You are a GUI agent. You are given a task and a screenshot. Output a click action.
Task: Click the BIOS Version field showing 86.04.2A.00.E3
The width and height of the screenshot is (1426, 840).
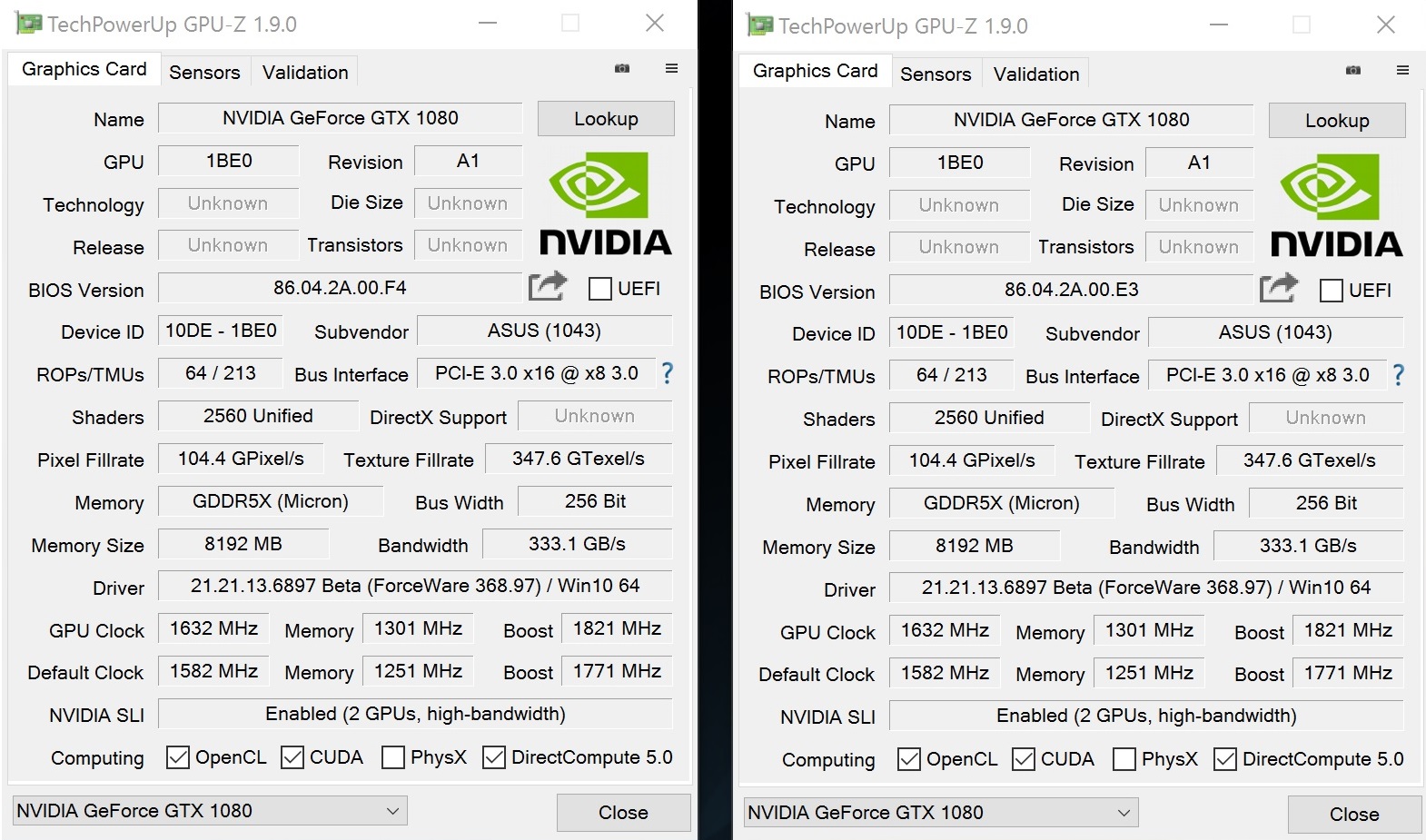pos(1071,290)
